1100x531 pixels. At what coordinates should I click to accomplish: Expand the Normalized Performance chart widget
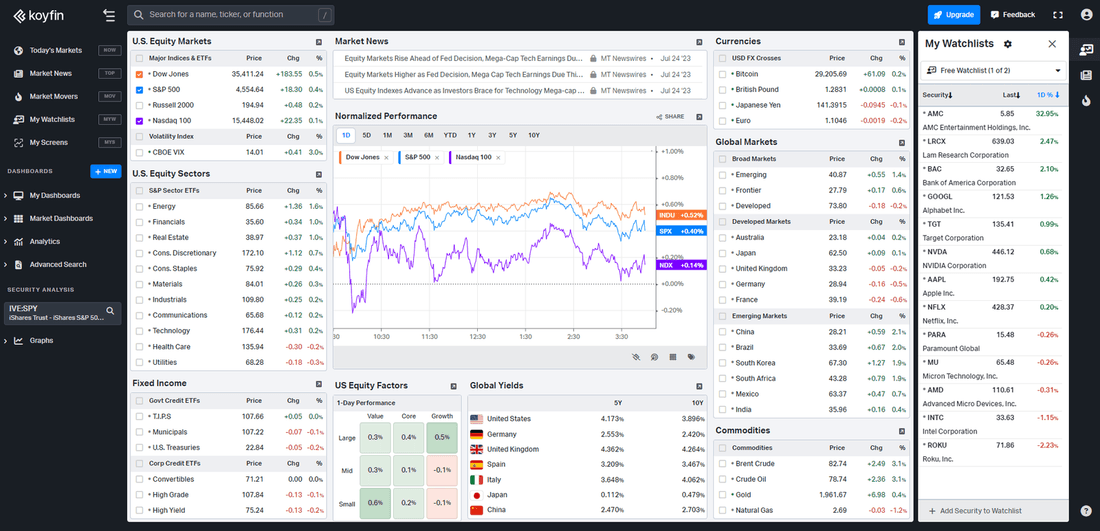699,116
